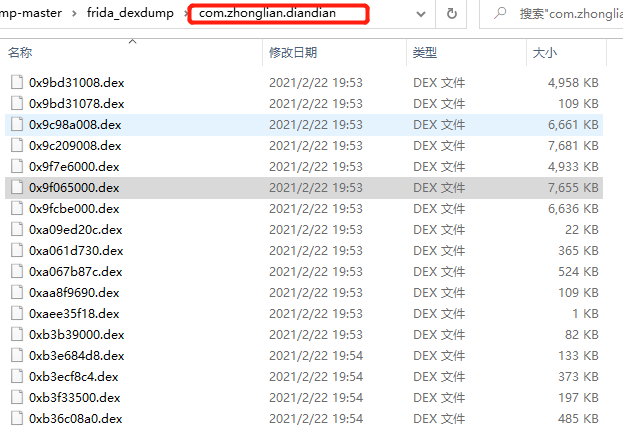Refresh the current folder view
Viewport: 623px width, 433px height.
[451, 14]
